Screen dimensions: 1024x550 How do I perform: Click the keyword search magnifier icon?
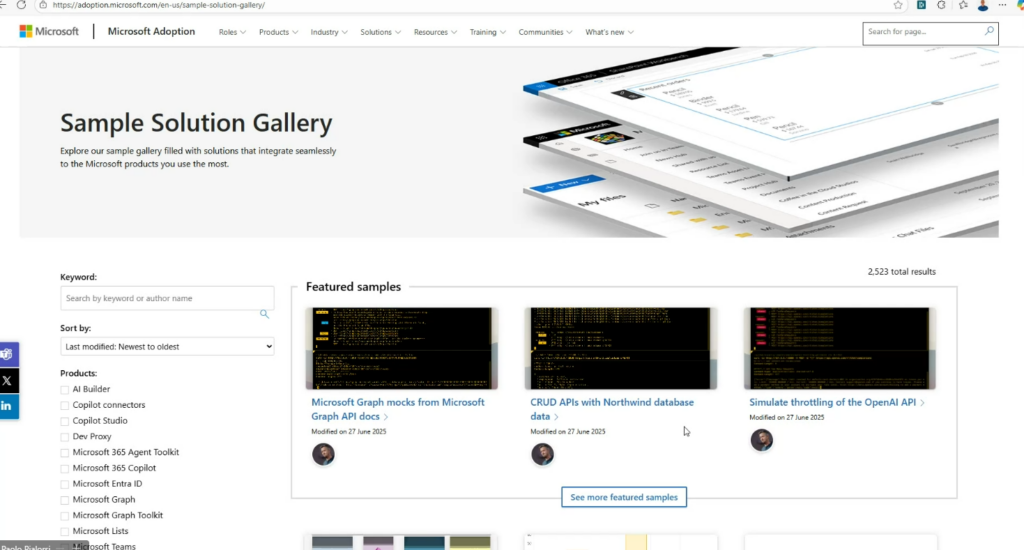click(x=264, y=314)
